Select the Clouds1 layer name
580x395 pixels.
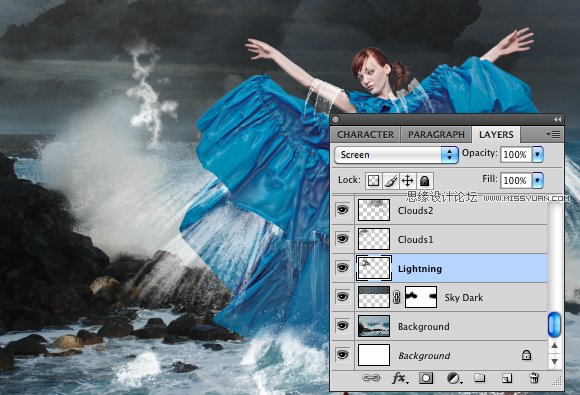click(415, 239)
